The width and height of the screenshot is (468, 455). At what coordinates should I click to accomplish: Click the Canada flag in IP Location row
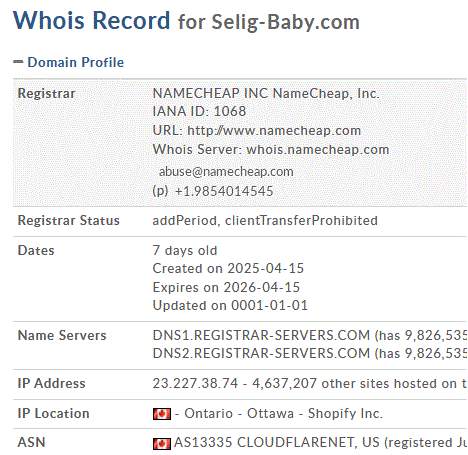tap(162, 414)
